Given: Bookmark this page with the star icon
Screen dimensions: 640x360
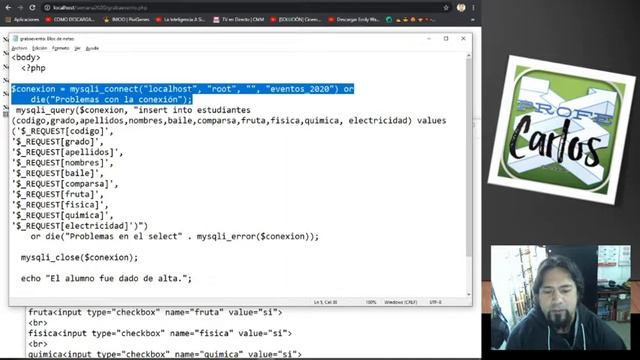Looking at the screenshot, I should [446, 7].
